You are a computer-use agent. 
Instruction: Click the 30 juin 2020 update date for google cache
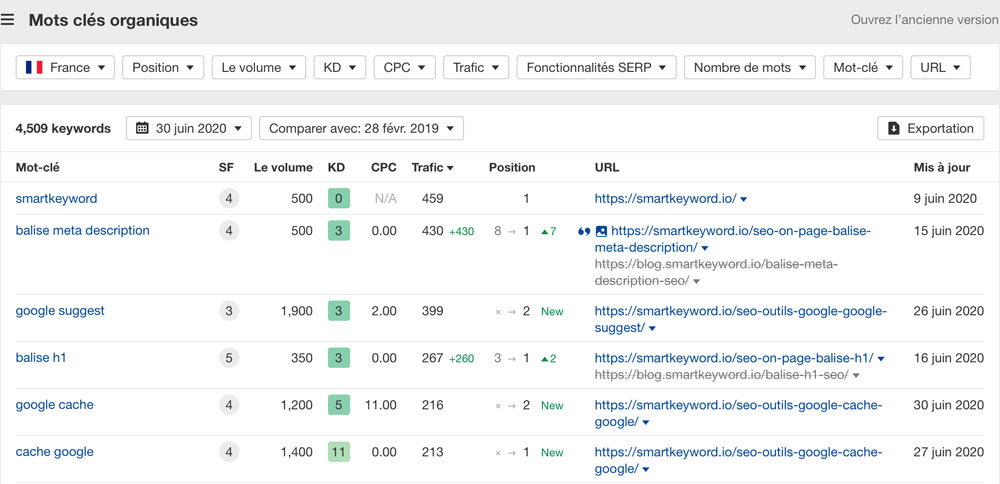click(949, 404)
